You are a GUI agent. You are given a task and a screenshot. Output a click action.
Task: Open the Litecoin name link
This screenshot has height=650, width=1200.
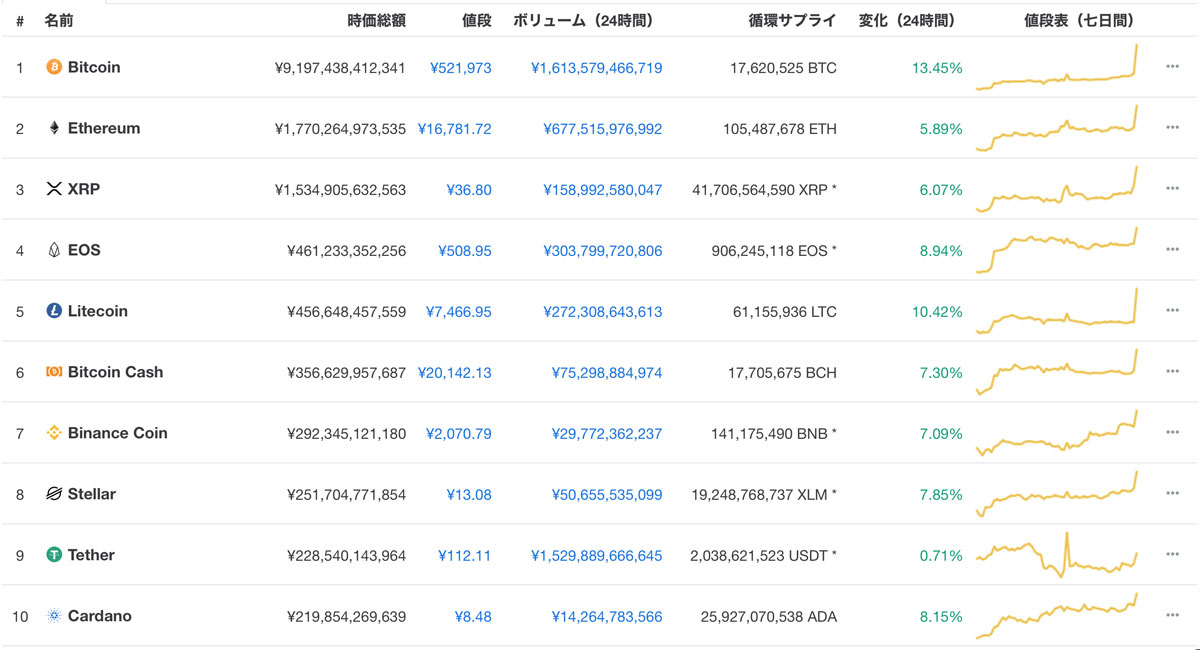point(98,311)
